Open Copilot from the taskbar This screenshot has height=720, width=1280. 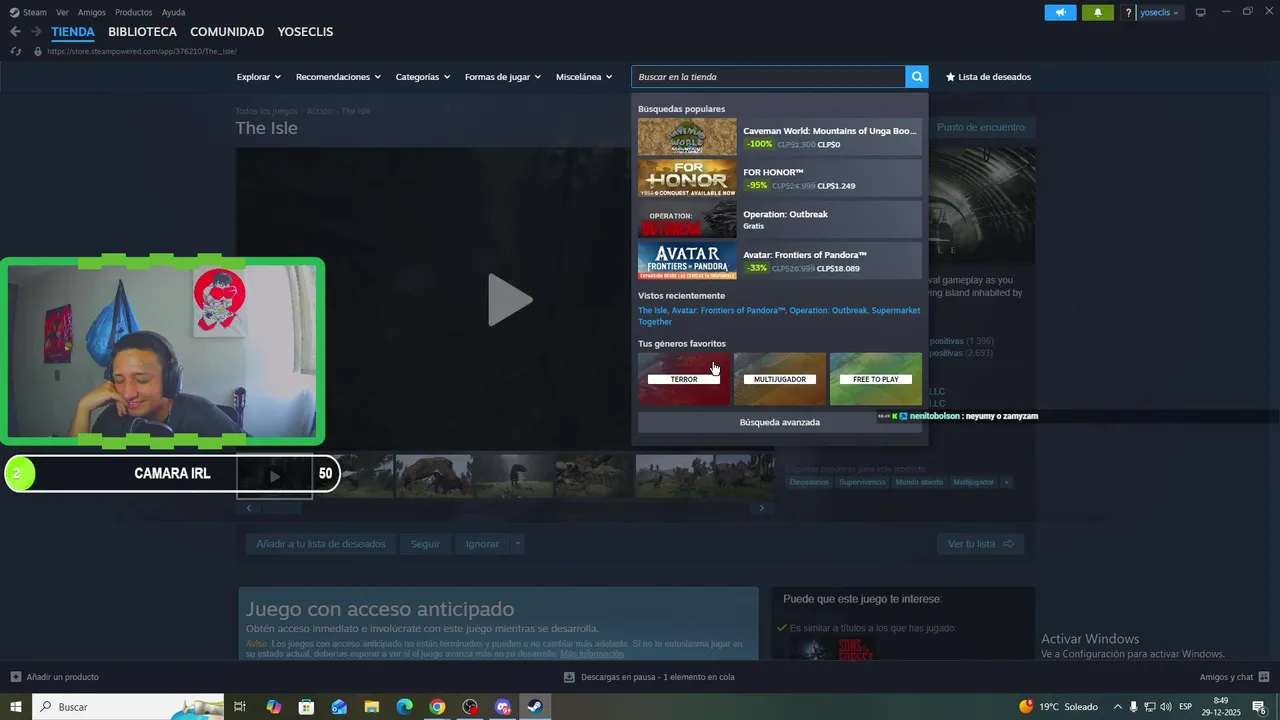tap(273, 707)
